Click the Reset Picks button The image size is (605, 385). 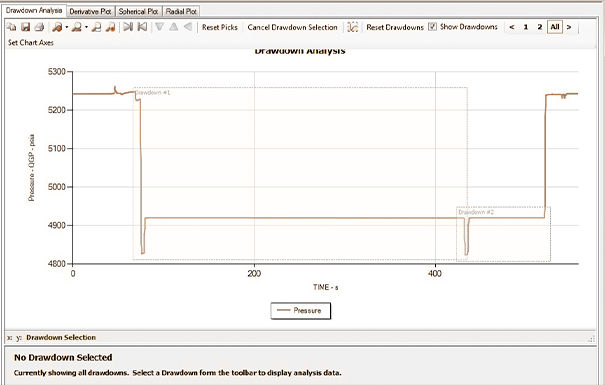(x=220, y=27)
